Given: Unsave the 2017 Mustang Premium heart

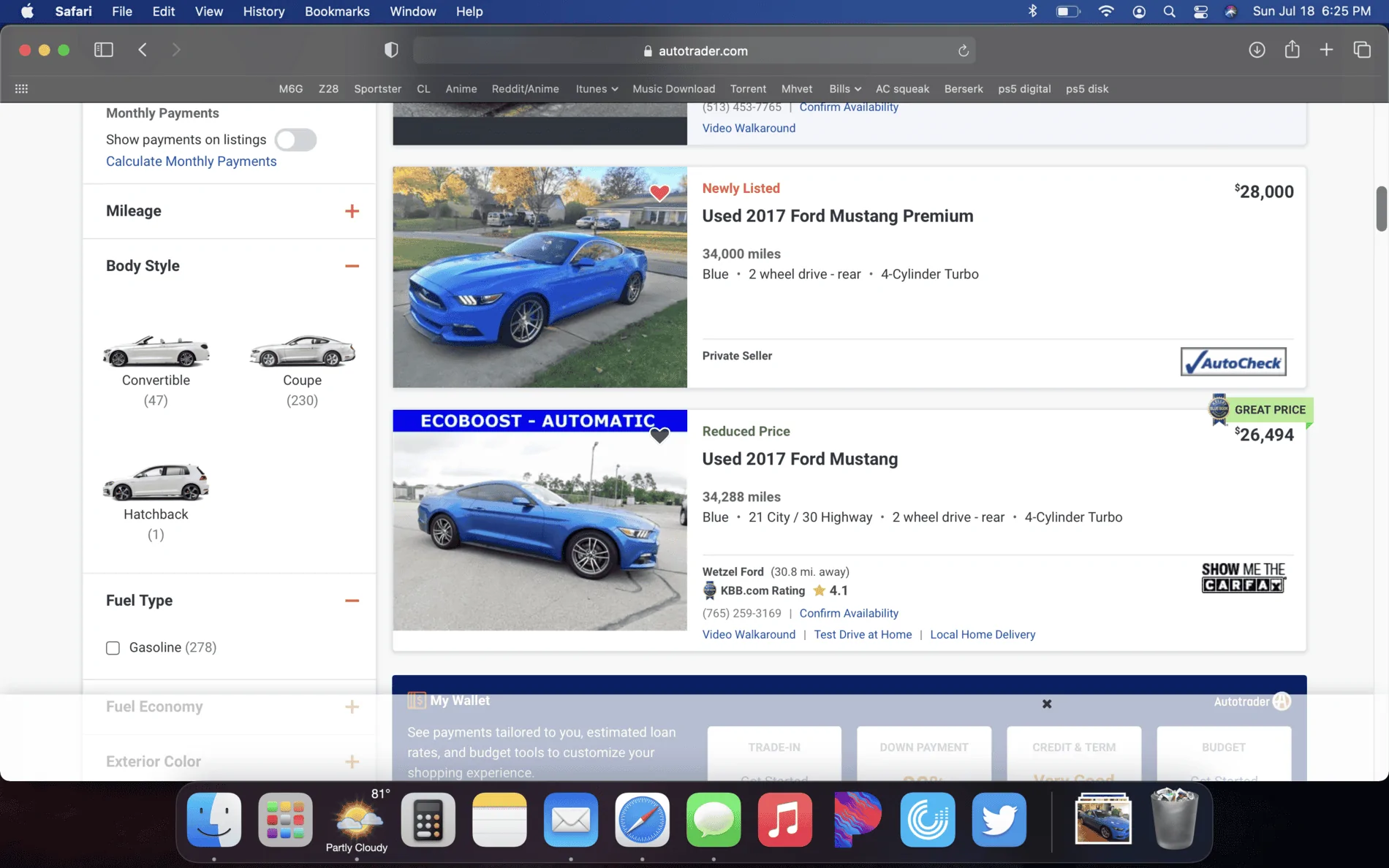Looking at the screenshot, I should (659, 192).
